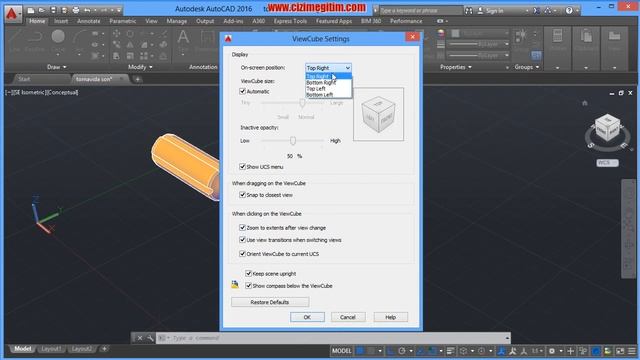Image resolution: width=640 pixels, height=360 pixels.
Task: Switch to the View ribbon tab
Action: [x=151, y=21]
